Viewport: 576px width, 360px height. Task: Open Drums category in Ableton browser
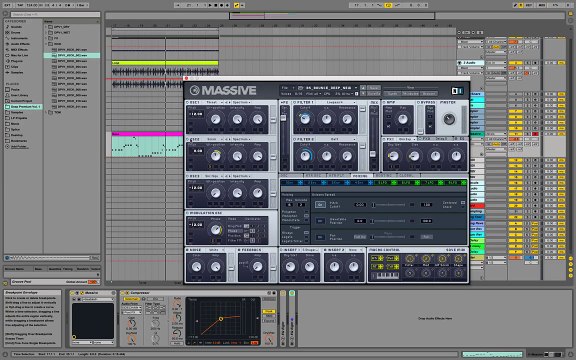click(x=15, y=32)
